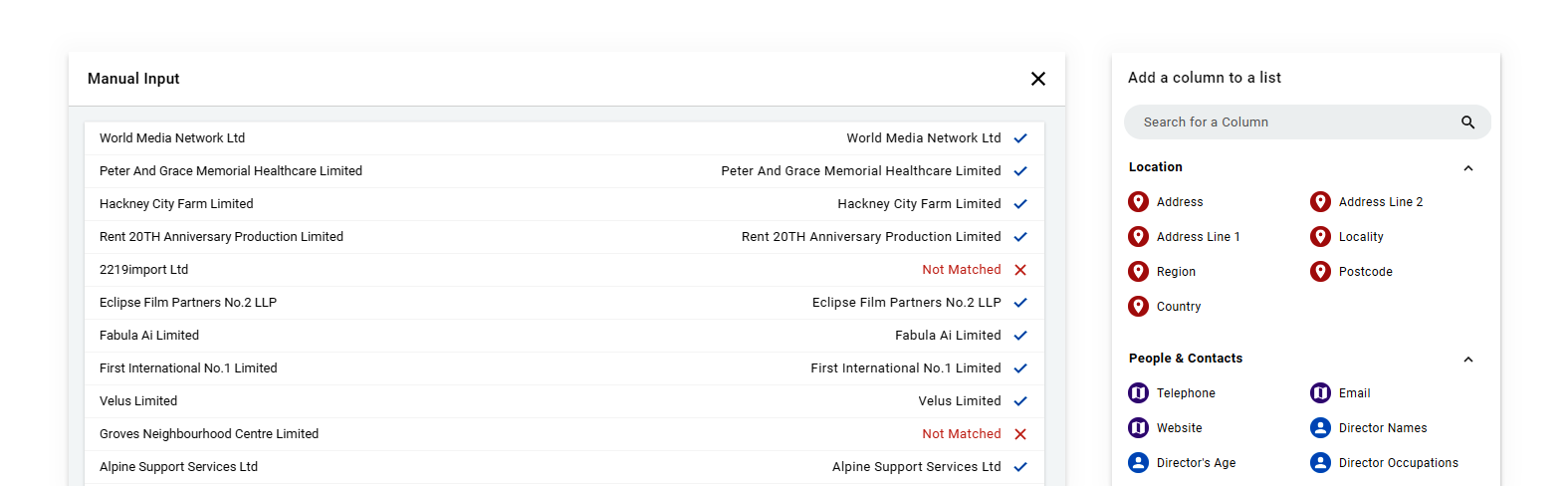Viewport: 1568px width, 486px height.
Task: Select the Country location icon
Action: click(1138, 307)
